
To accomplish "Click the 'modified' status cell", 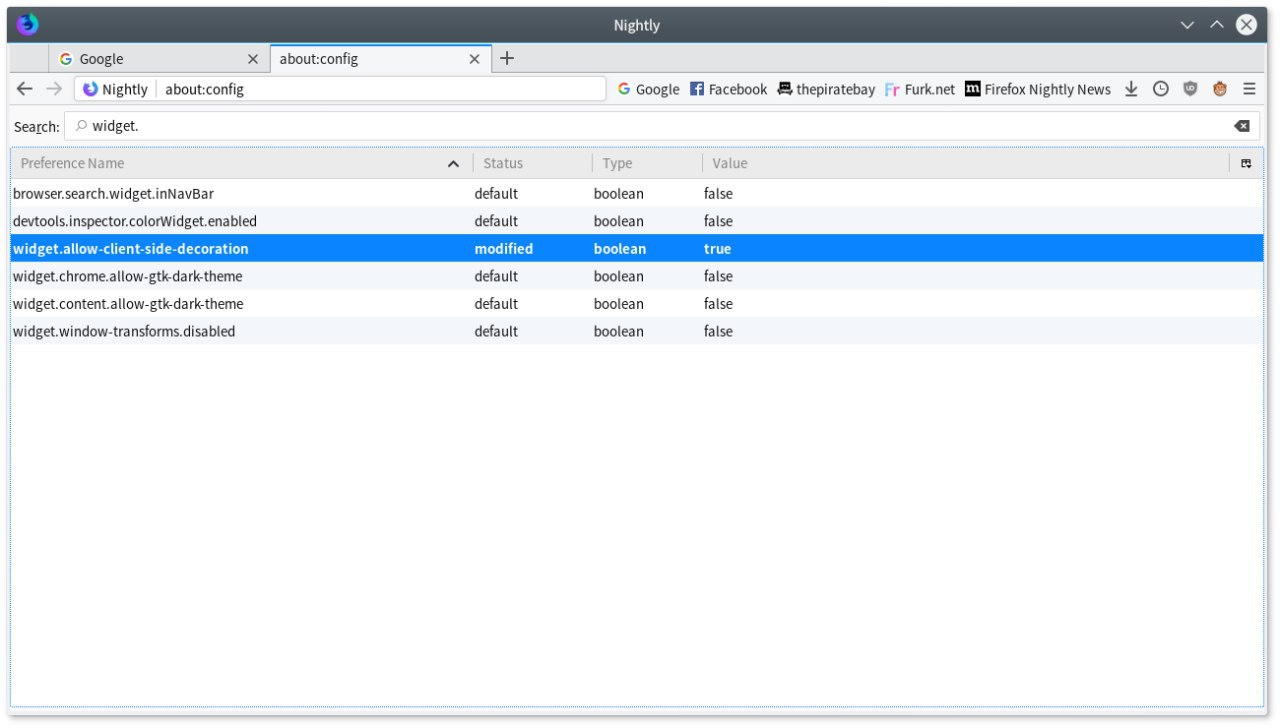I will (504, 248).
